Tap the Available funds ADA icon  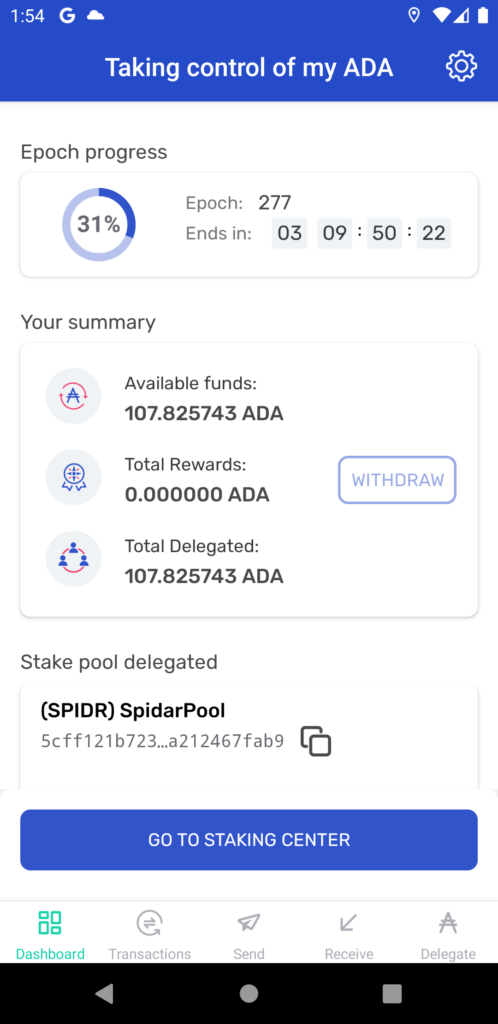(73, 396)
